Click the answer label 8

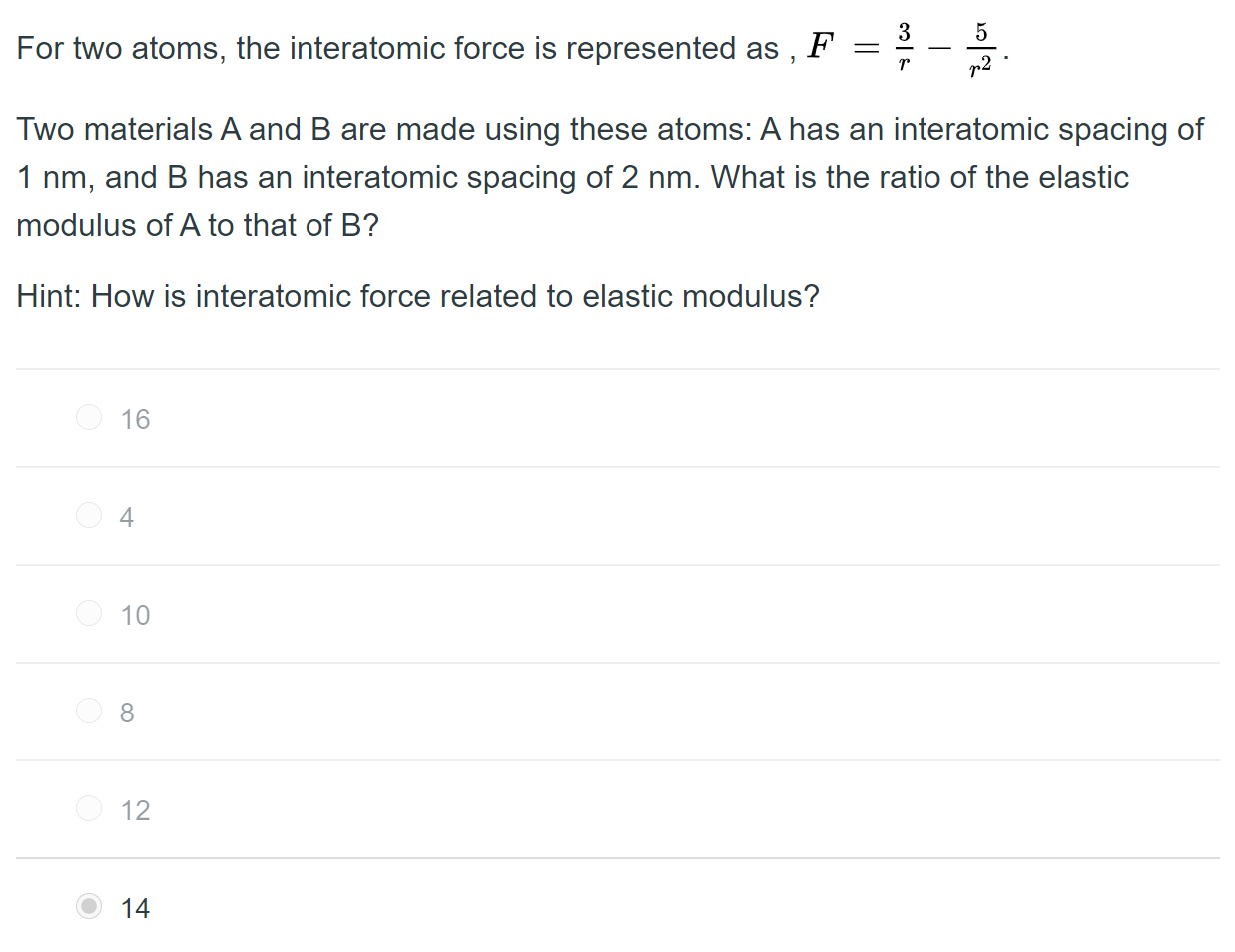point(128,713)
